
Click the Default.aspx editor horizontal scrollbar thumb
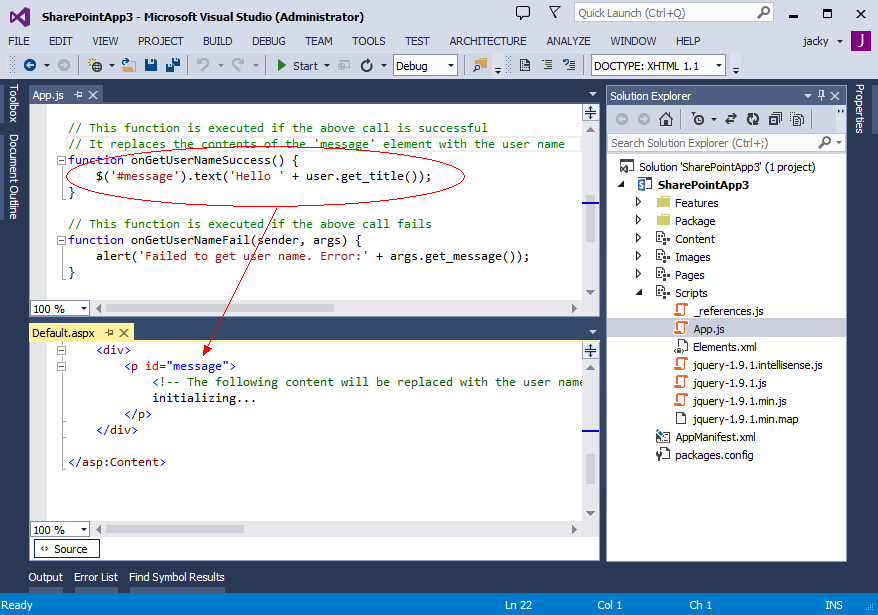coord(175,529)
